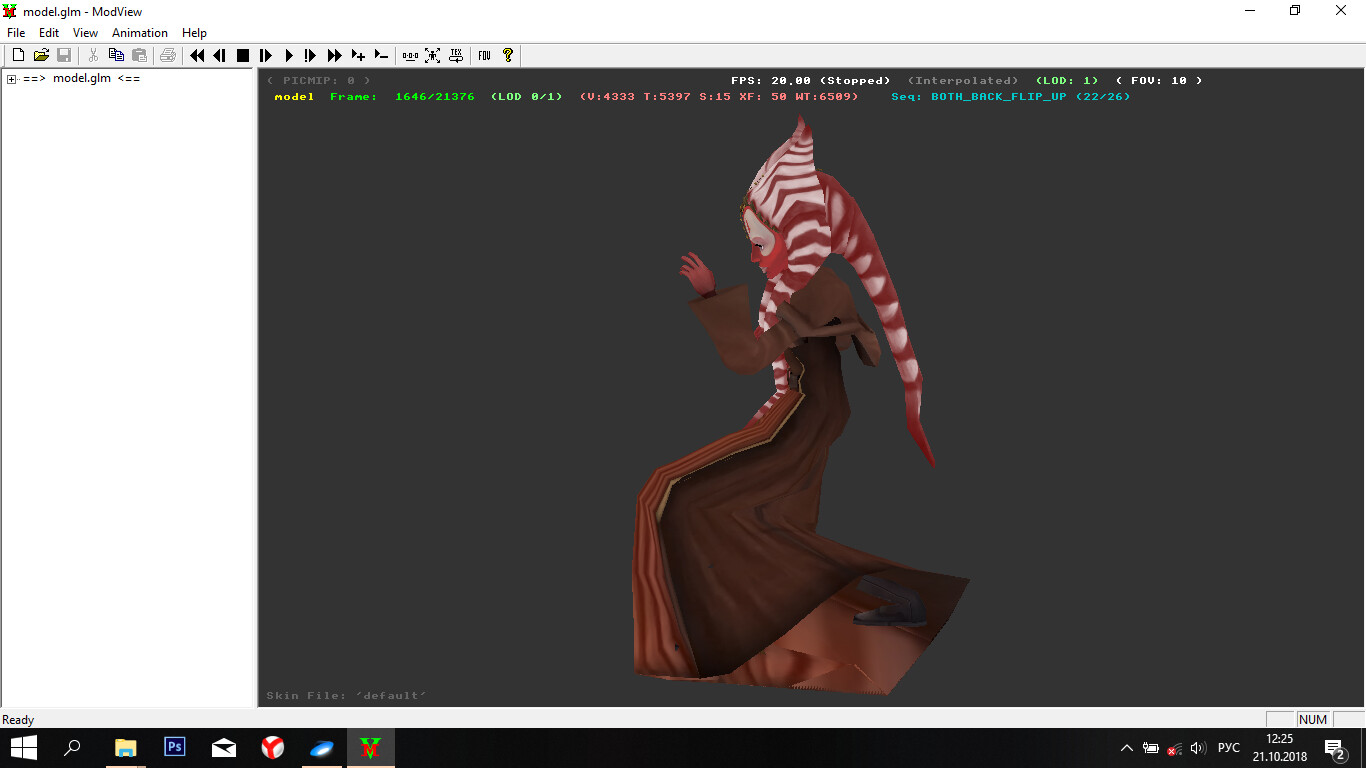
Task: Step forward one animation frame
Action: [x=266, y=55]
